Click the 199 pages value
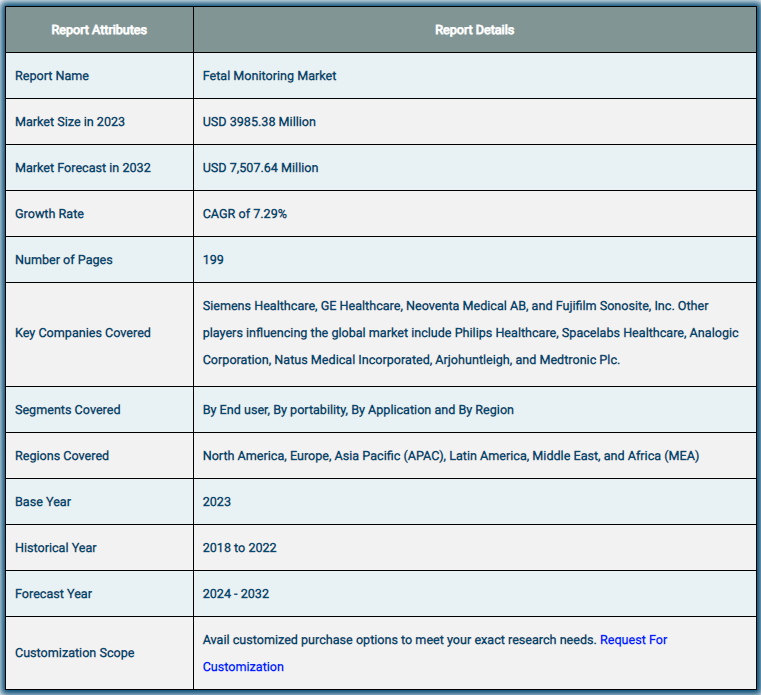This screenshot has height=695, width=761. 213,260
